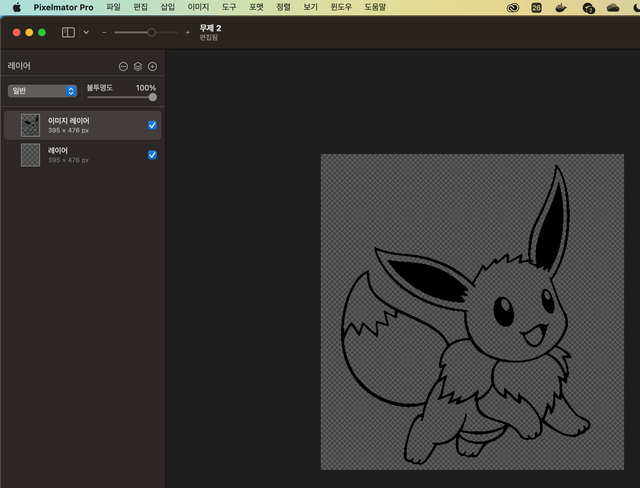Expand the sidebar view options chevron
This screenshot has height=488, width=640.
click(x=86, y=32)
